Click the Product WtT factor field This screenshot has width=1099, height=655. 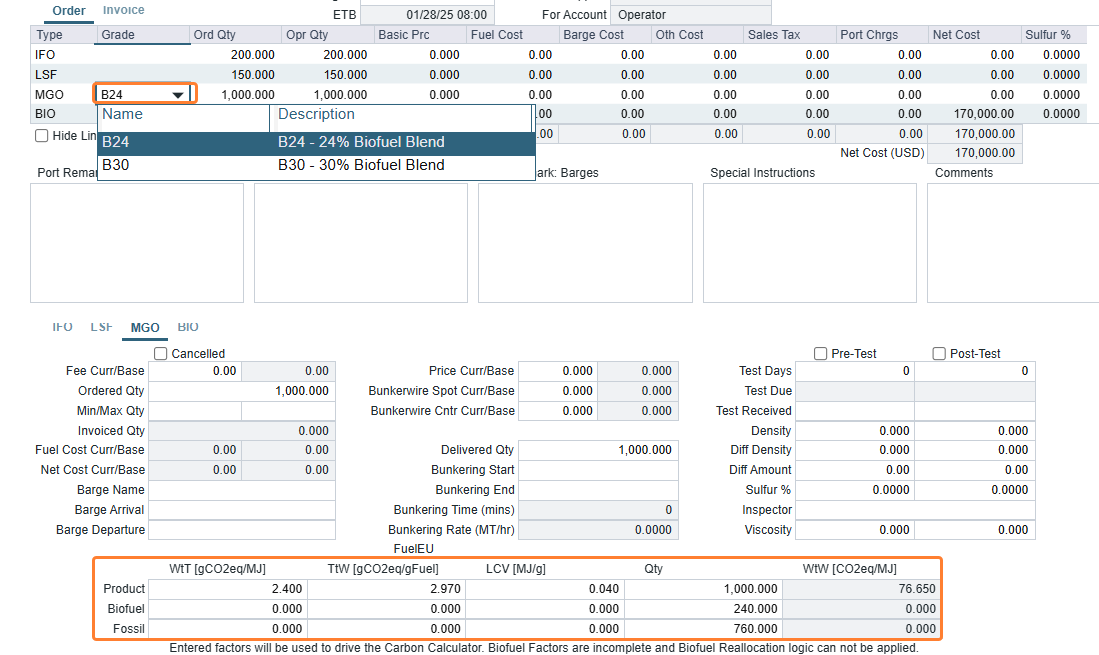point(227,589)
